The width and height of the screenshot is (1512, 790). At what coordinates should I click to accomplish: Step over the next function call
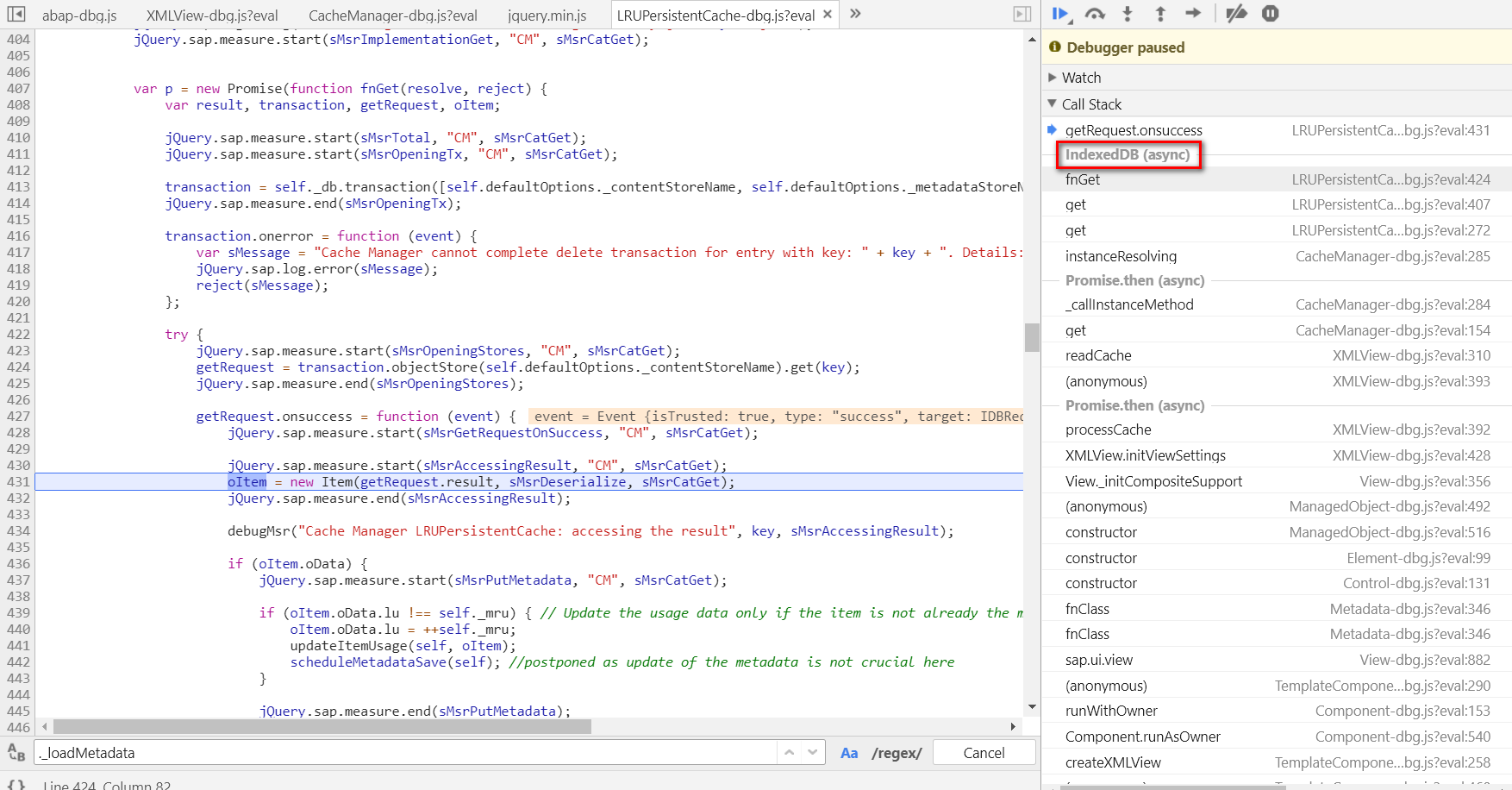pos(1095,14)
